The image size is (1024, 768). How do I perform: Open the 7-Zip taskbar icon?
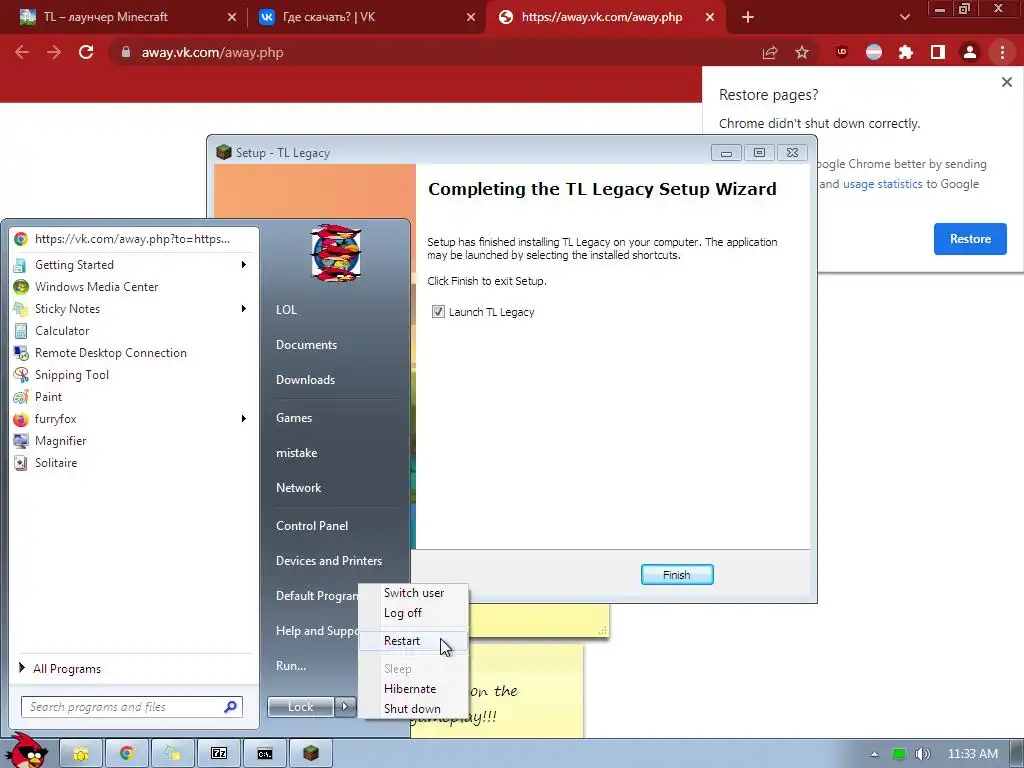[219, 754]
